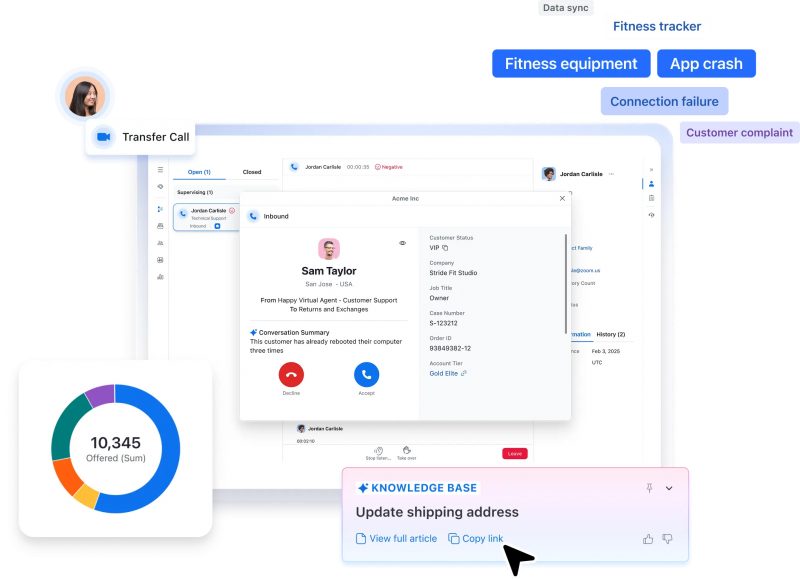Decline the incoming call from Sam Taylor

(x=291, y=375)
